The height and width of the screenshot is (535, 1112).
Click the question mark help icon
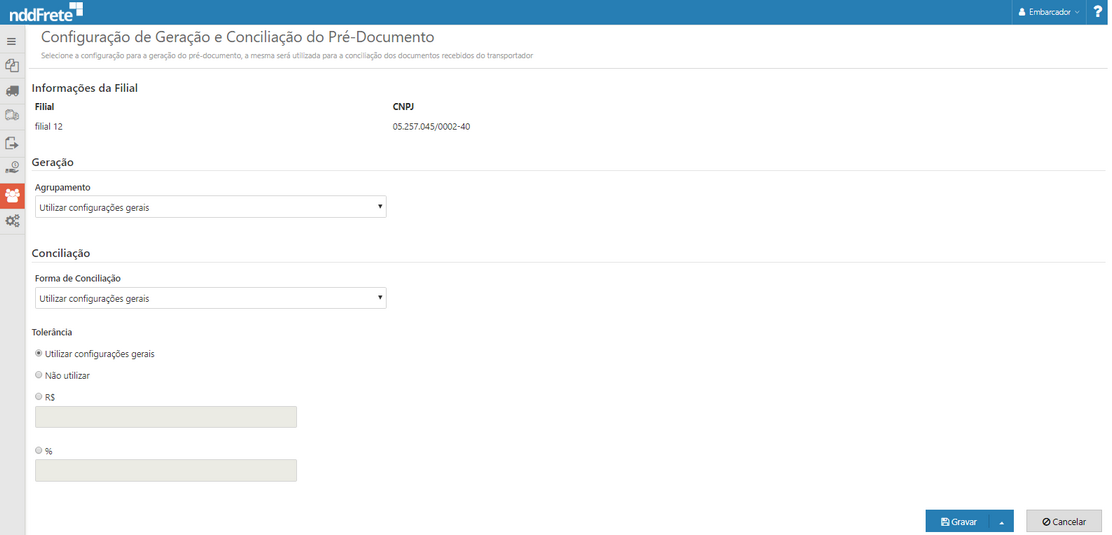[1098, 12]
